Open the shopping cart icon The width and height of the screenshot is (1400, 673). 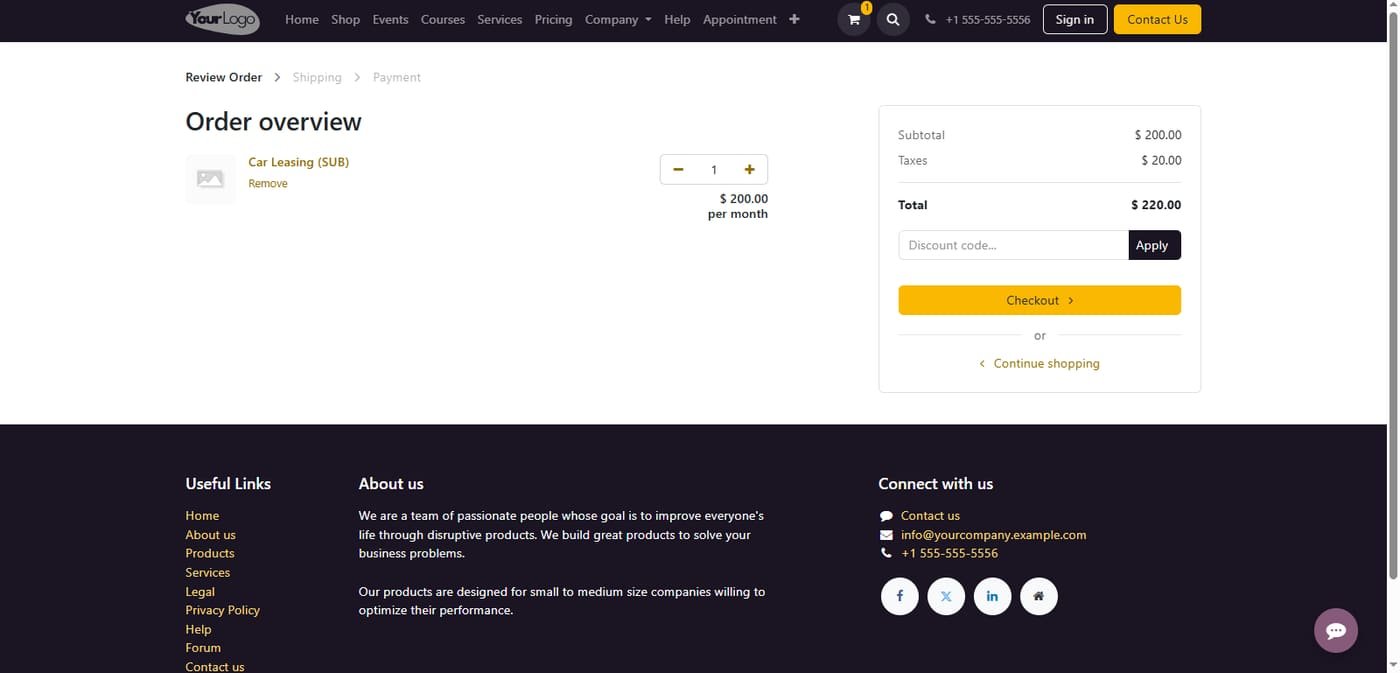tap(854, 19)
